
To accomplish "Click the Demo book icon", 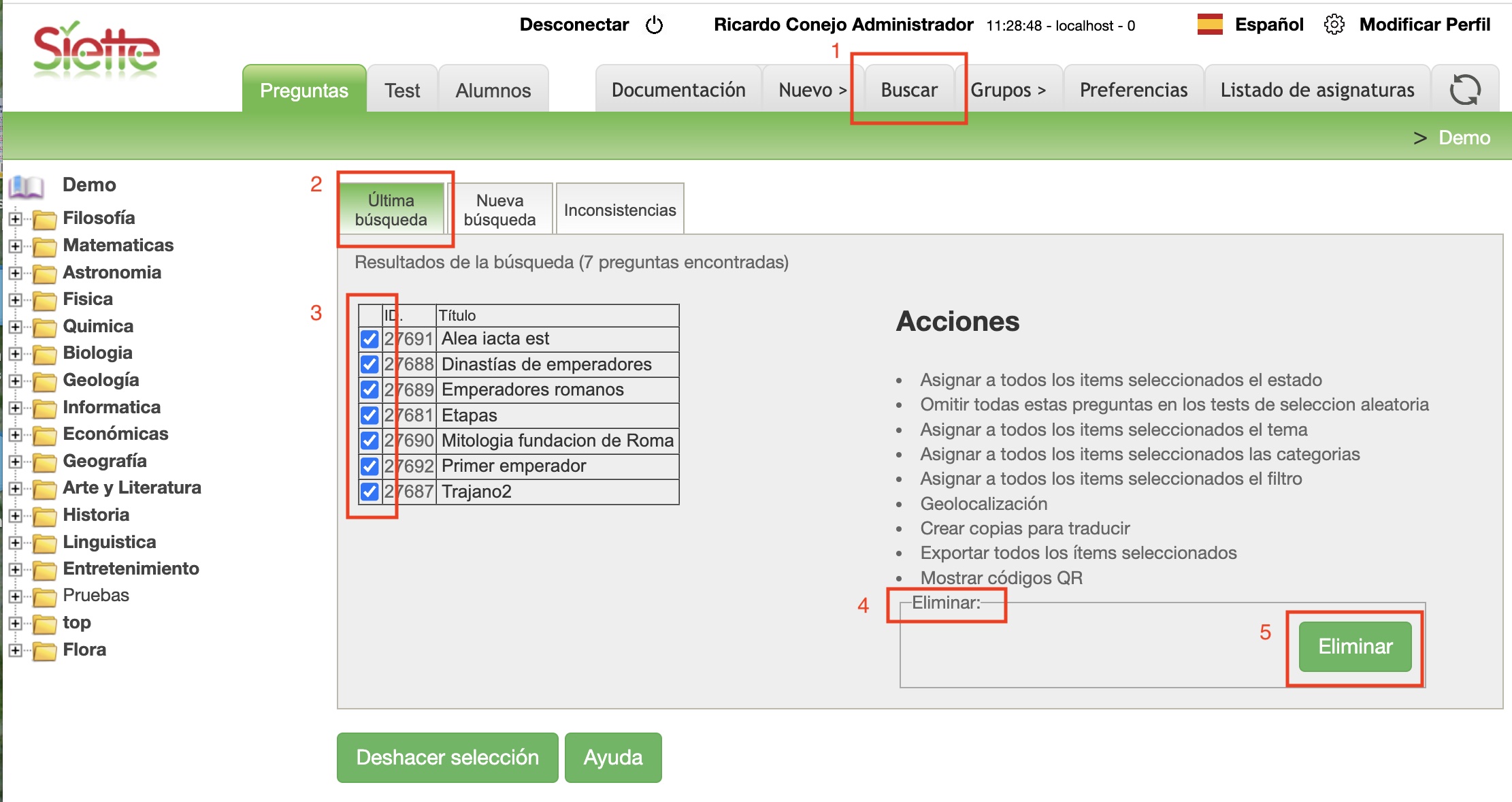I will [27, 186].
